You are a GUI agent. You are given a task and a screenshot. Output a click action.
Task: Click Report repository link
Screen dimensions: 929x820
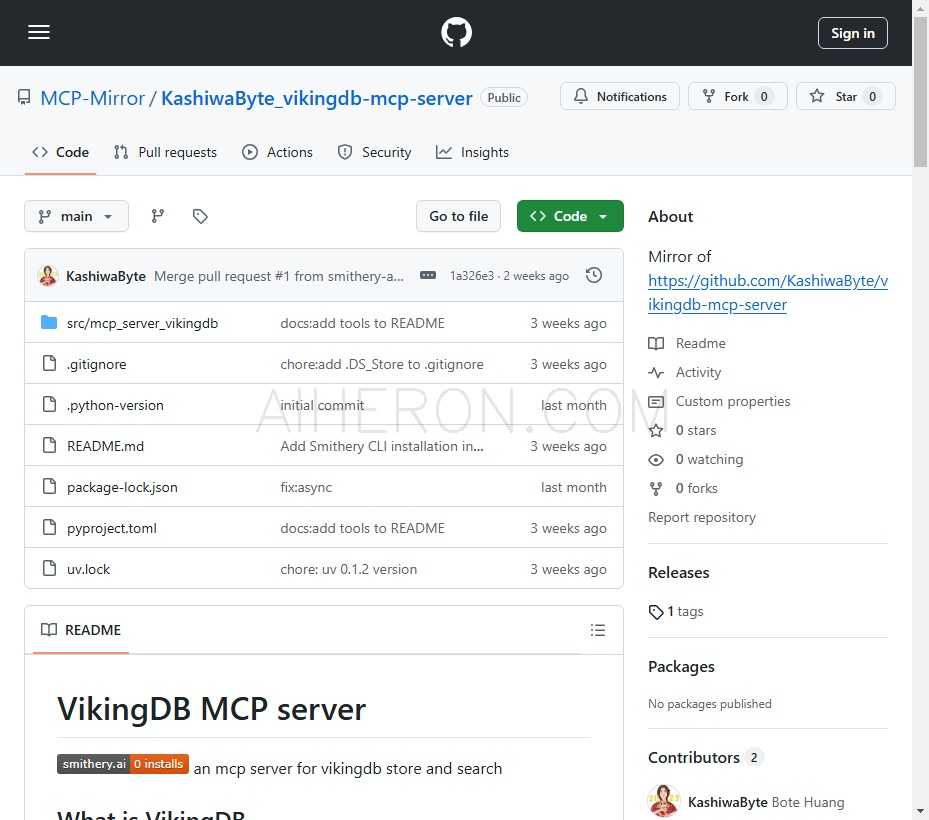tap(701, 517)
